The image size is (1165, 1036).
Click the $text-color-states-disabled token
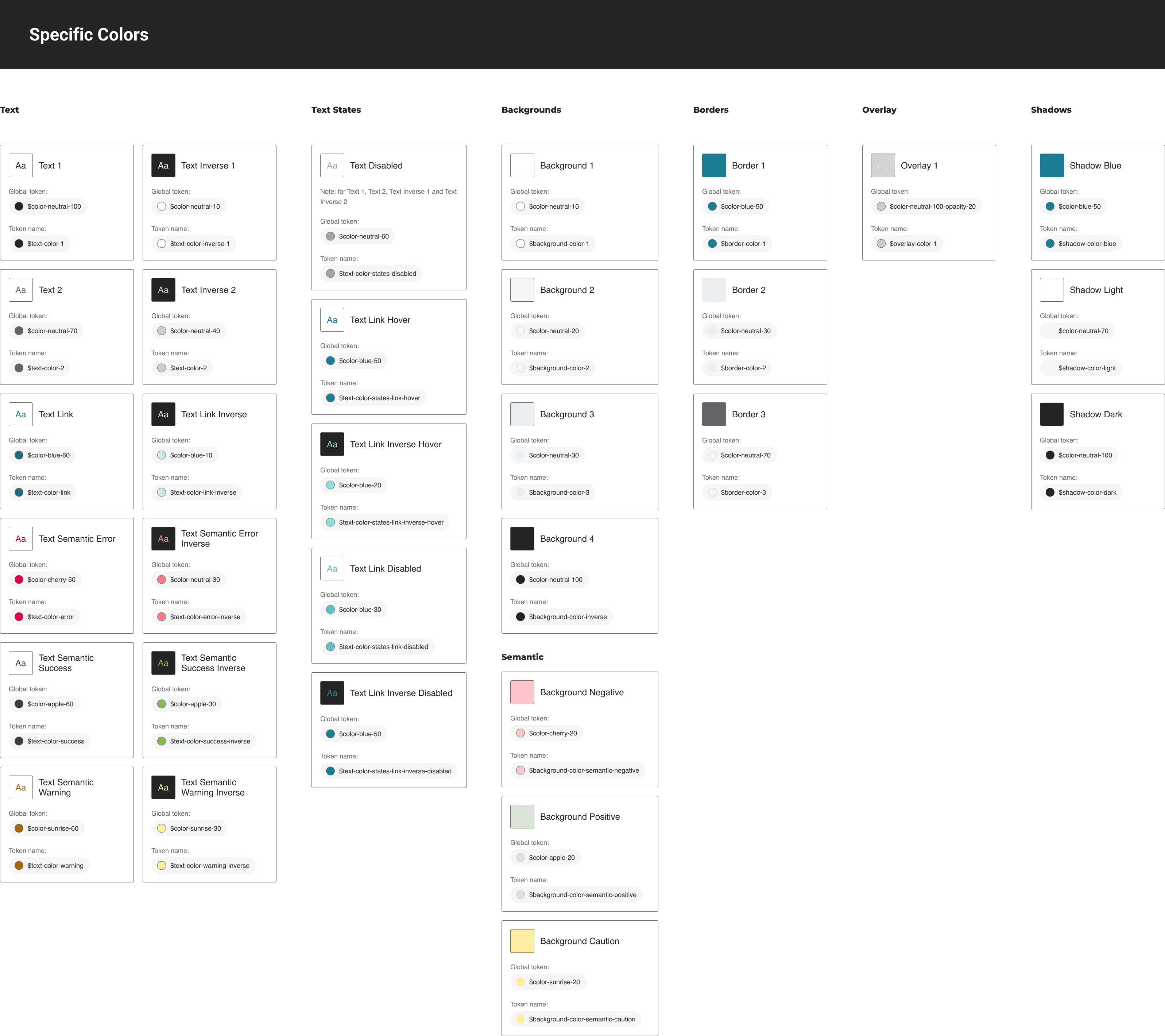click(x=372, y=274)
